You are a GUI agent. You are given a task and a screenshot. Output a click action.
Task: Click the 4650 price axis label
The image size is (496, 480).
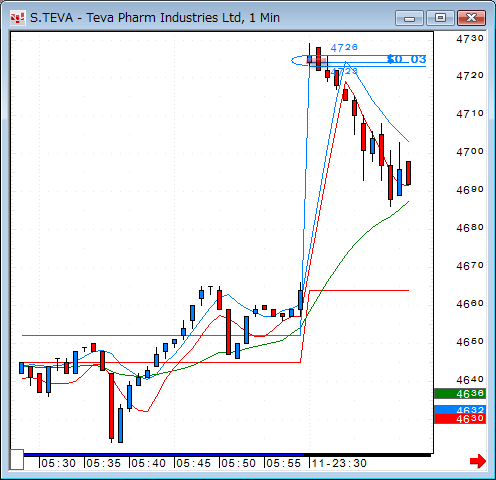point(470,342)
